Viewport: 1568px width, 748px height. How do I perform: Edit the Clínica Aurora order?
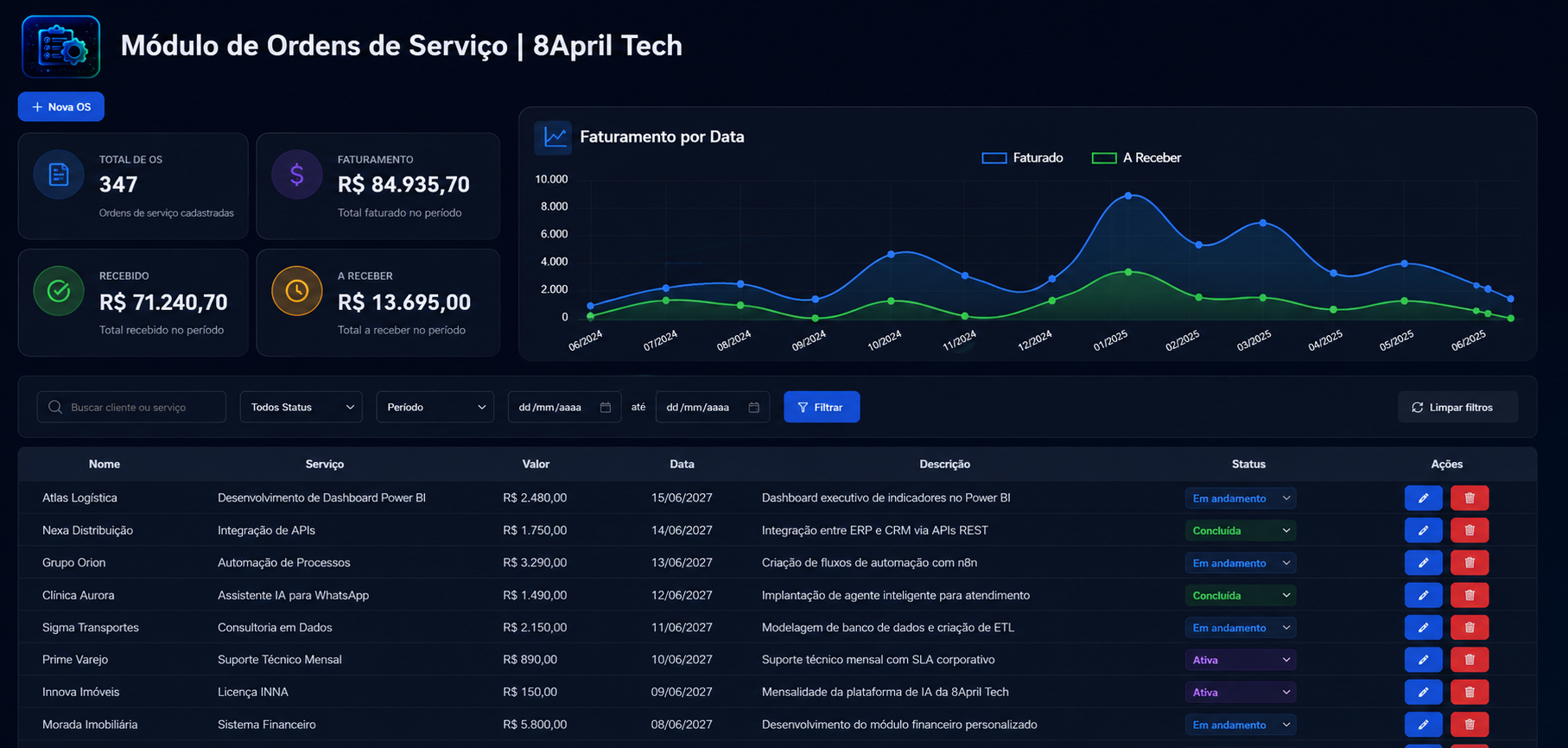point(1423,595)
